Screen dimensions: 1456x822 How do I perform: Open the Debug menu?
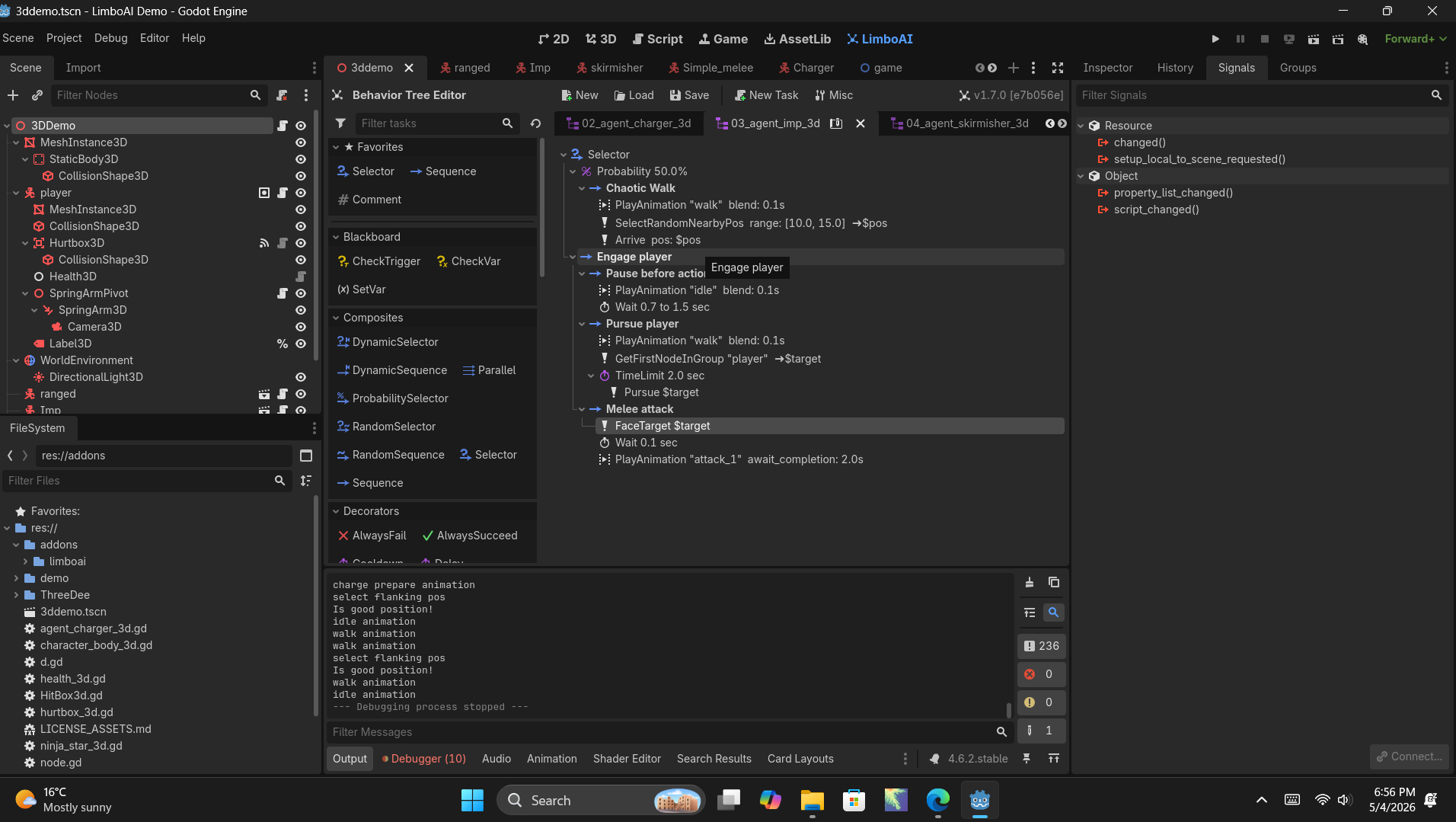point(110,38)
